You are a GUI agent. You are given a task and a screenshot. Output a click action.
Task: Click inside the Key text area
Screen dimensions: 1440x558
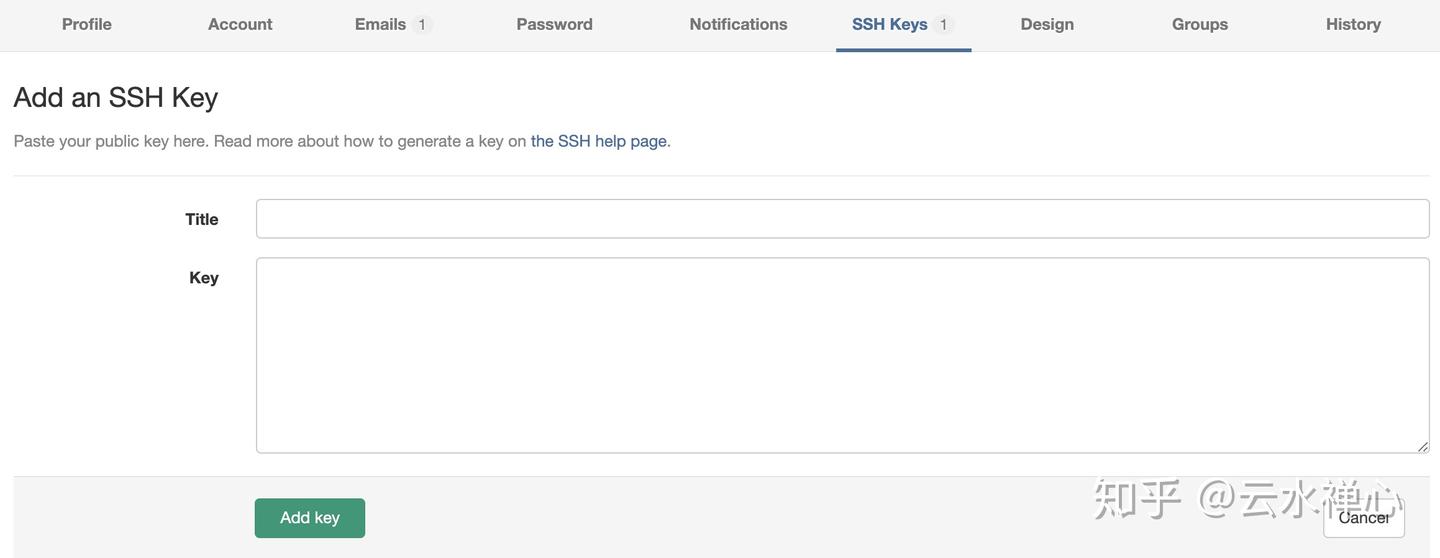(843, 355)
